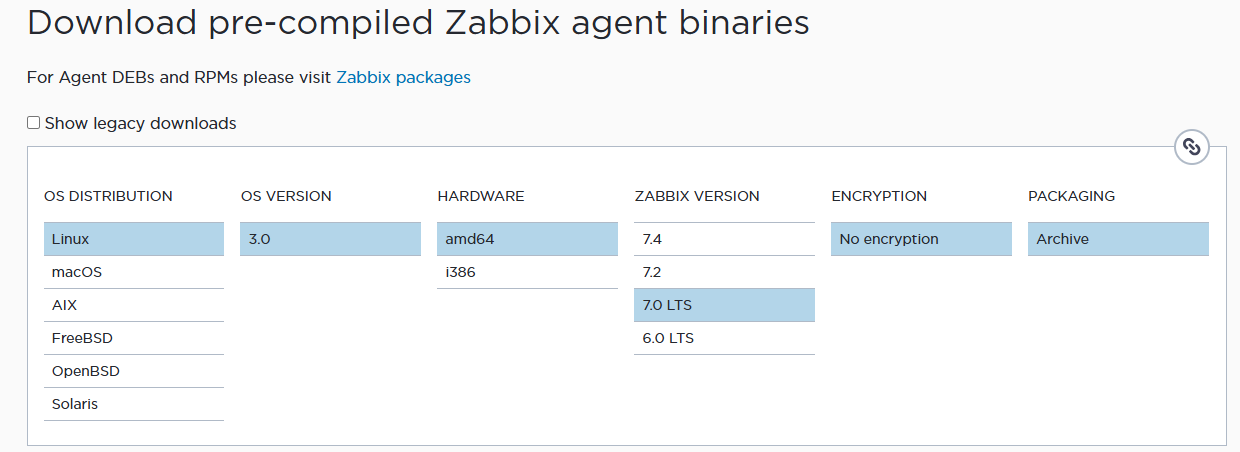The width and height of the screenshot is (1240, 452).
Task: Select Zabbix version 6.0 LTS
Action: click(724, 338)
